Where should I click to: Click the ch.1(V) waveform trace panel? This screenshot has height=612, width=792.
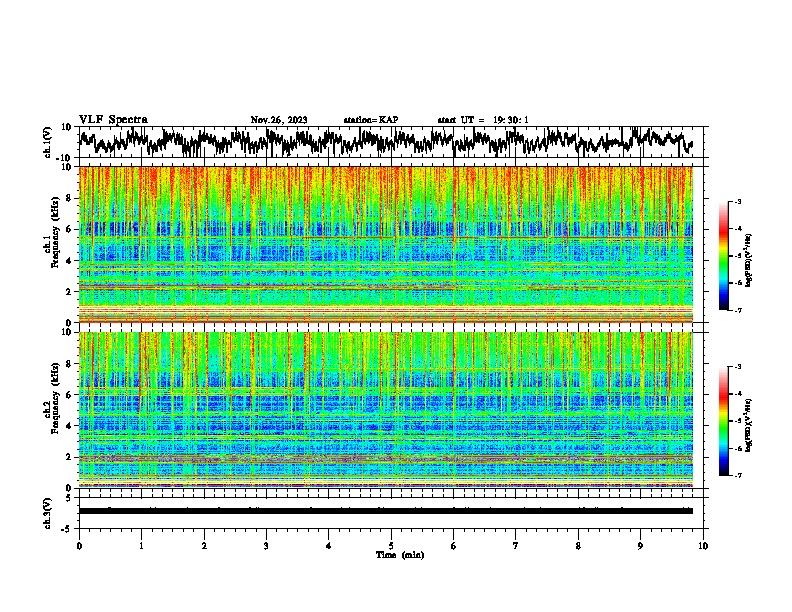tap(393, 142)
